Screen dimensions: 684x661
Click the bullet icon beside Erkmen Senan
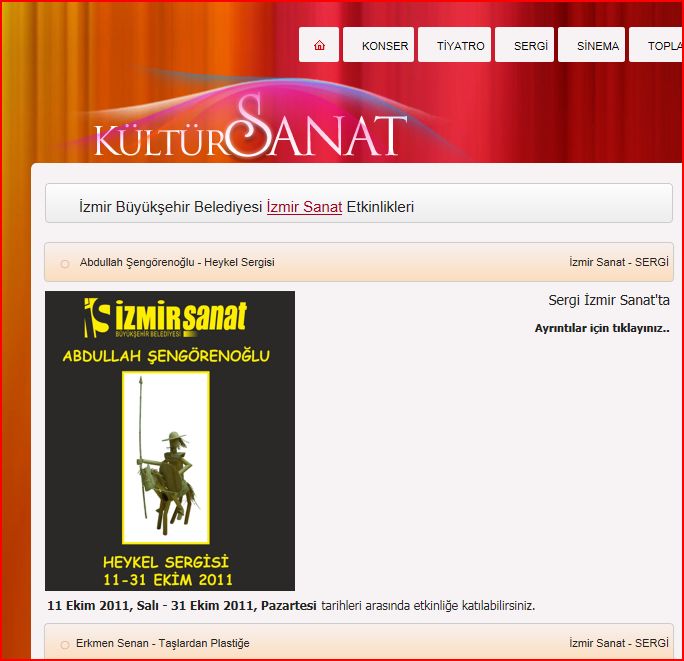65,645
